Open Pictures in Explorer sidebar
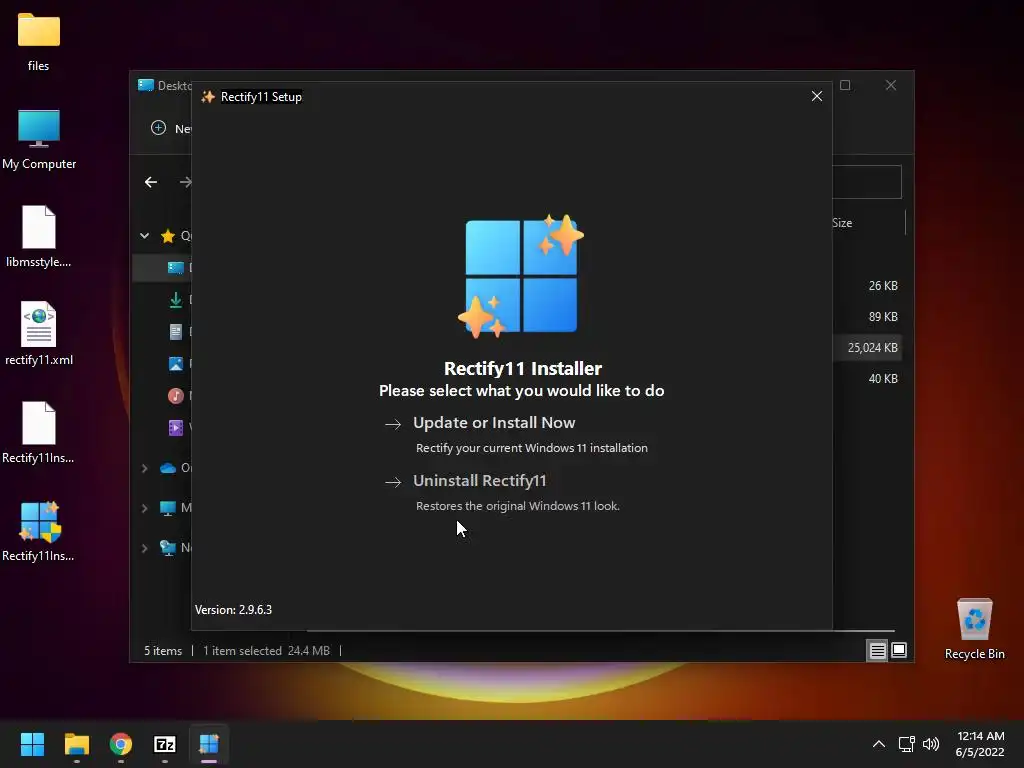The width and height of the screenshot is (1024, 768). [x=176, y=364]
